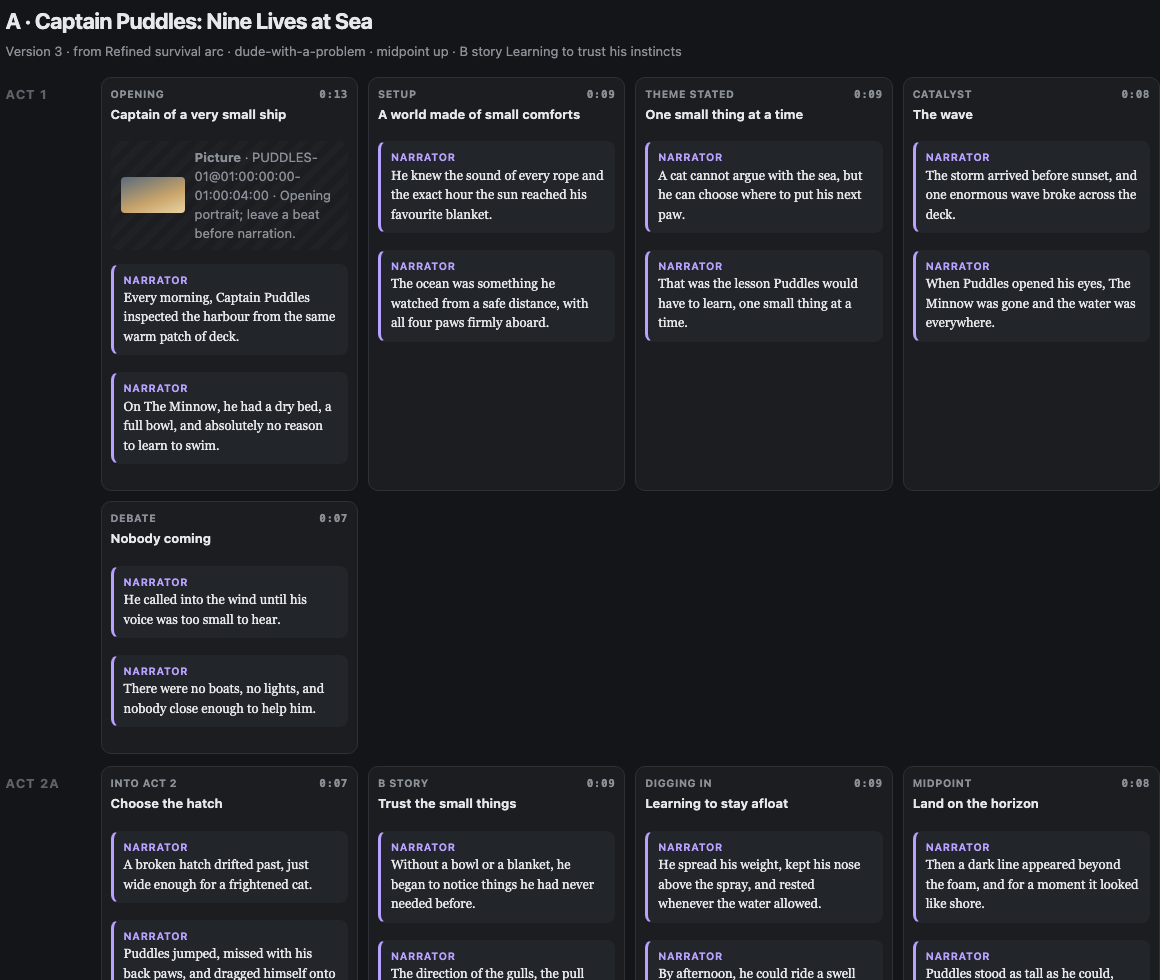Screen dimensions: 1160x980
Task: Select the "ACT 1" row label
Action: [x=27, y=95]
